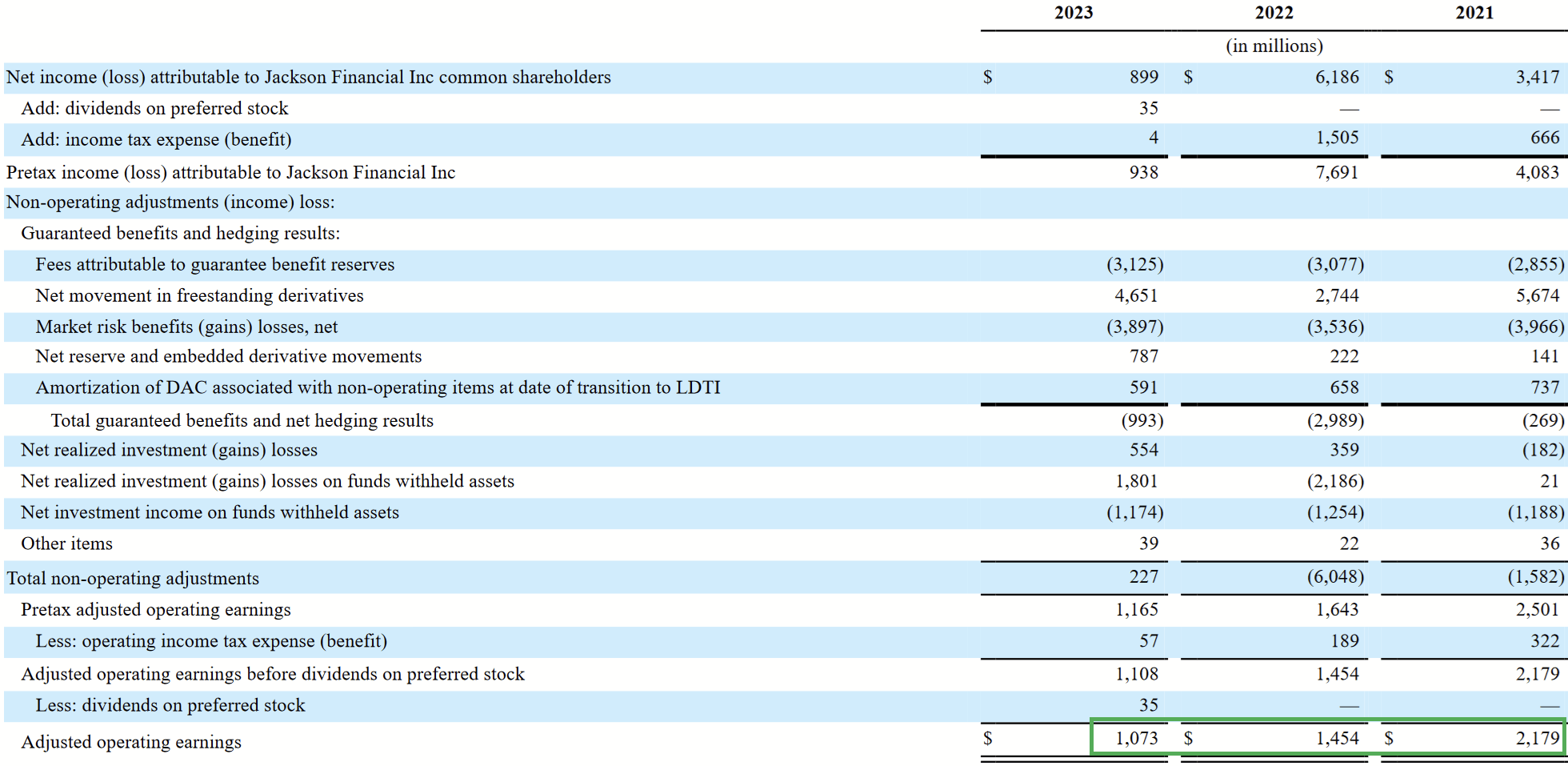Select the 2022 column header
This screenshot has width=1568, height=766.
1273,13
